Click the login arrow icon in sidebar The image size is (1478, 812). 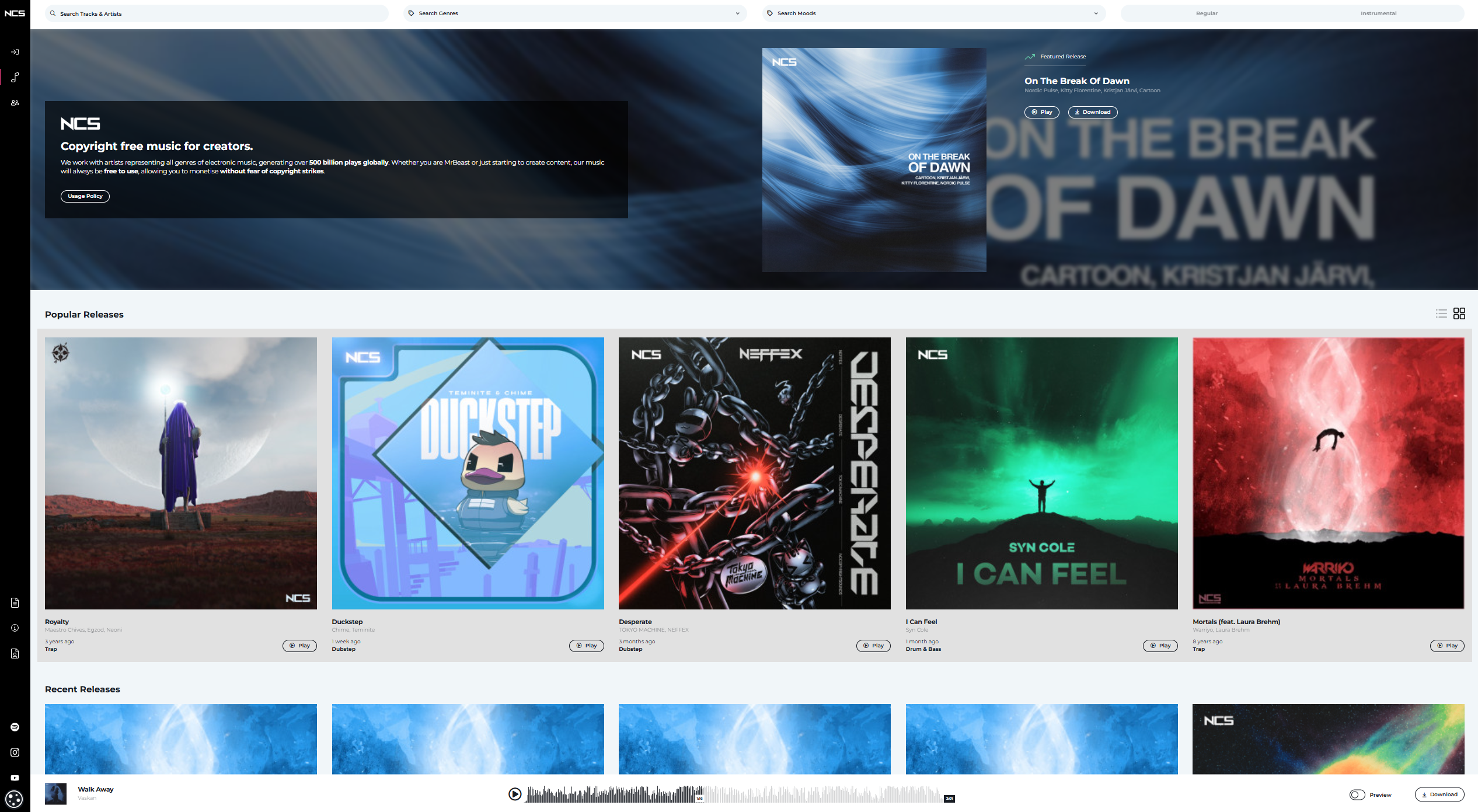(x=15, y=52)
